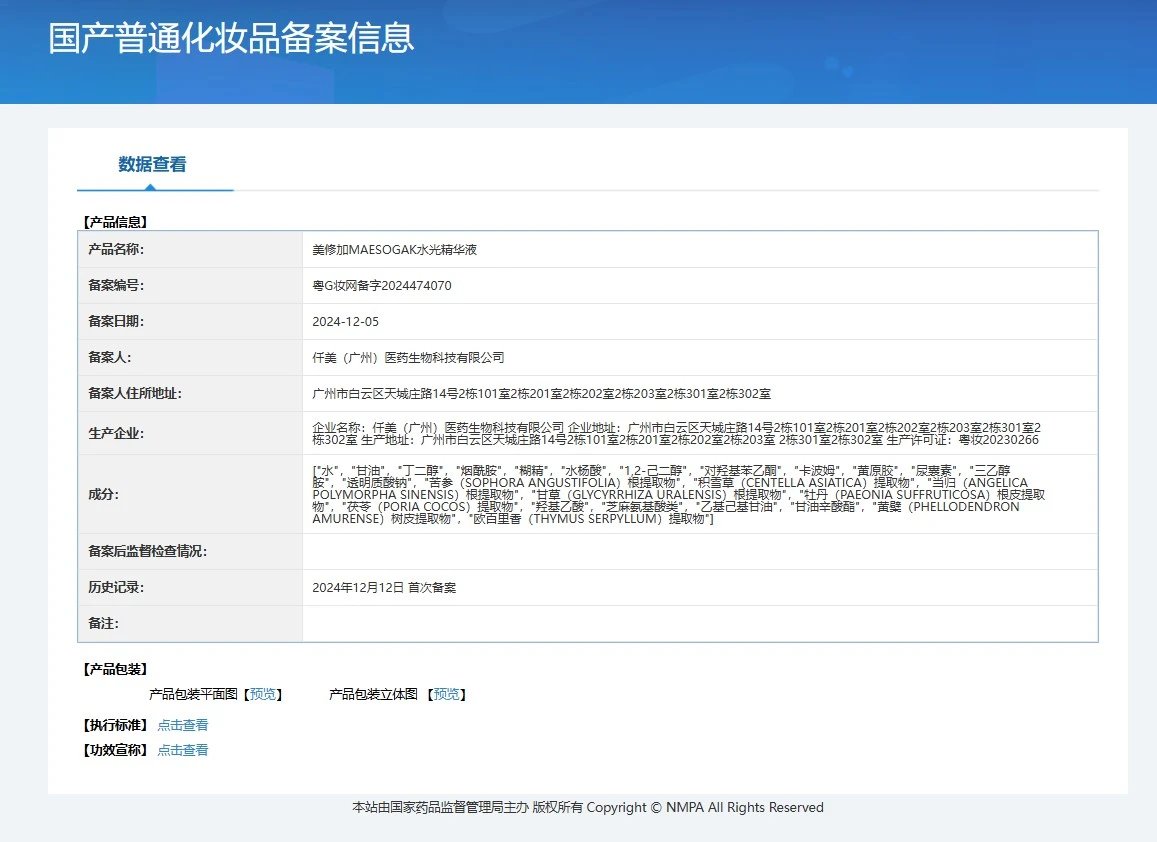Click the 生产企业 details text
The width and height of the screenshot is (1157, 842).
tap(677, 434)
